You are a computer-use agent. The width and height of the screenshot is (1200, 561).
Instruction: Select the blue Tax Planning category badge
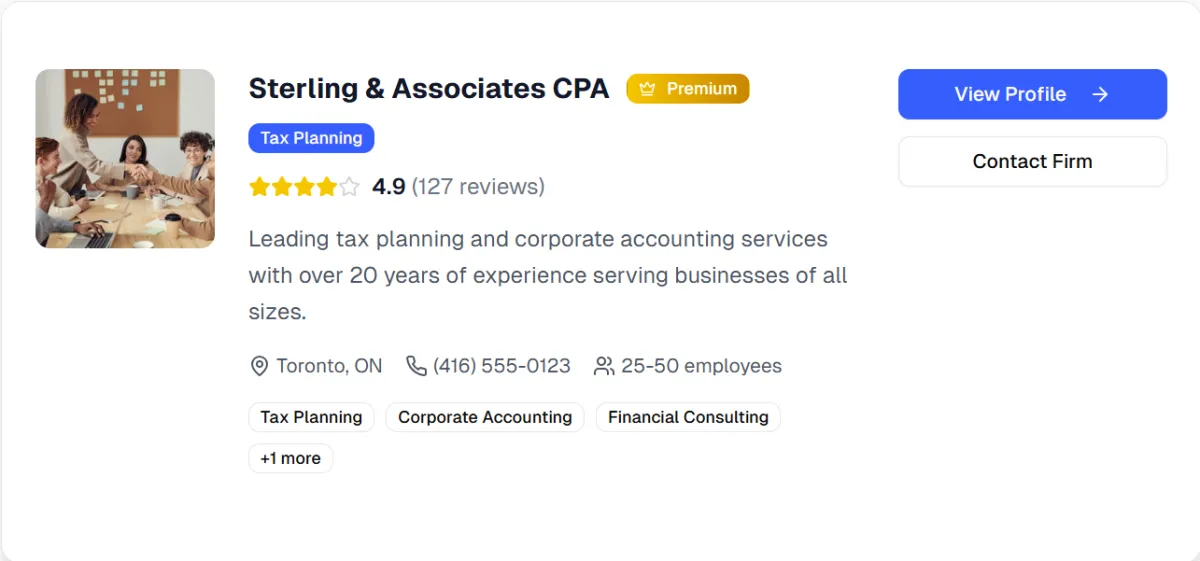pos(311,138)
